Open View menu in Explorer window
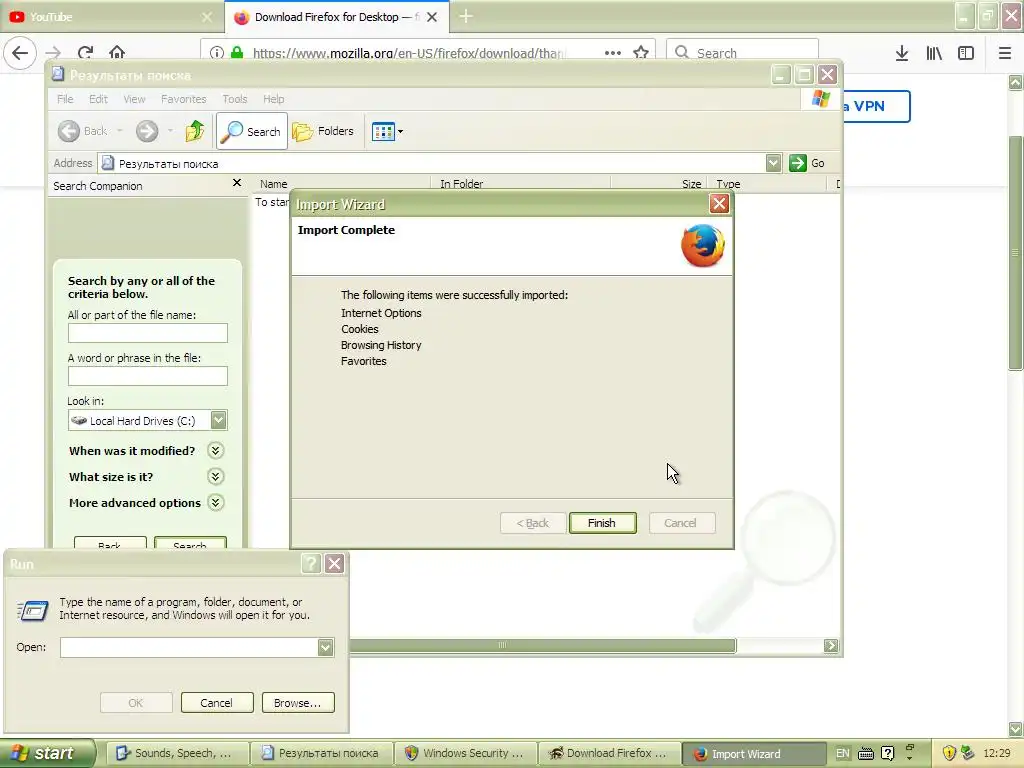This screenshot has width=1024, height=768. [x=134, y=99]
